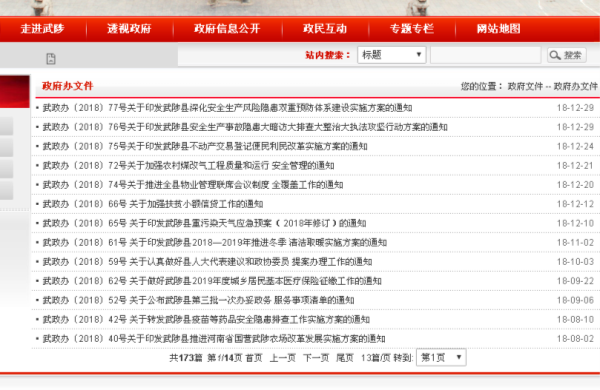Click the date 18-12-24 of the 75号 row
600x390 pixels.
pyautogui.click(x=575, y=146)
